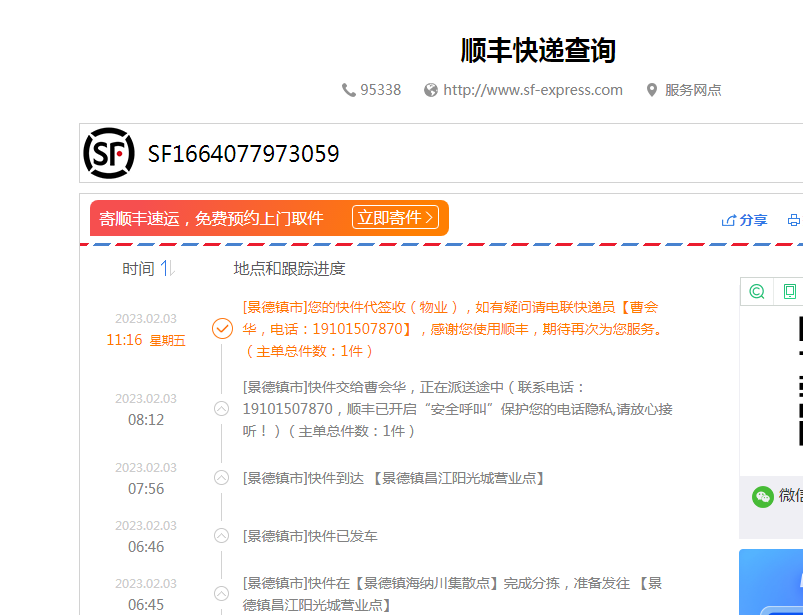Click the date 2023.02.03 above 11:16
Image resolution: width=803 pixels, height=615 pixels.
point(146,319)
